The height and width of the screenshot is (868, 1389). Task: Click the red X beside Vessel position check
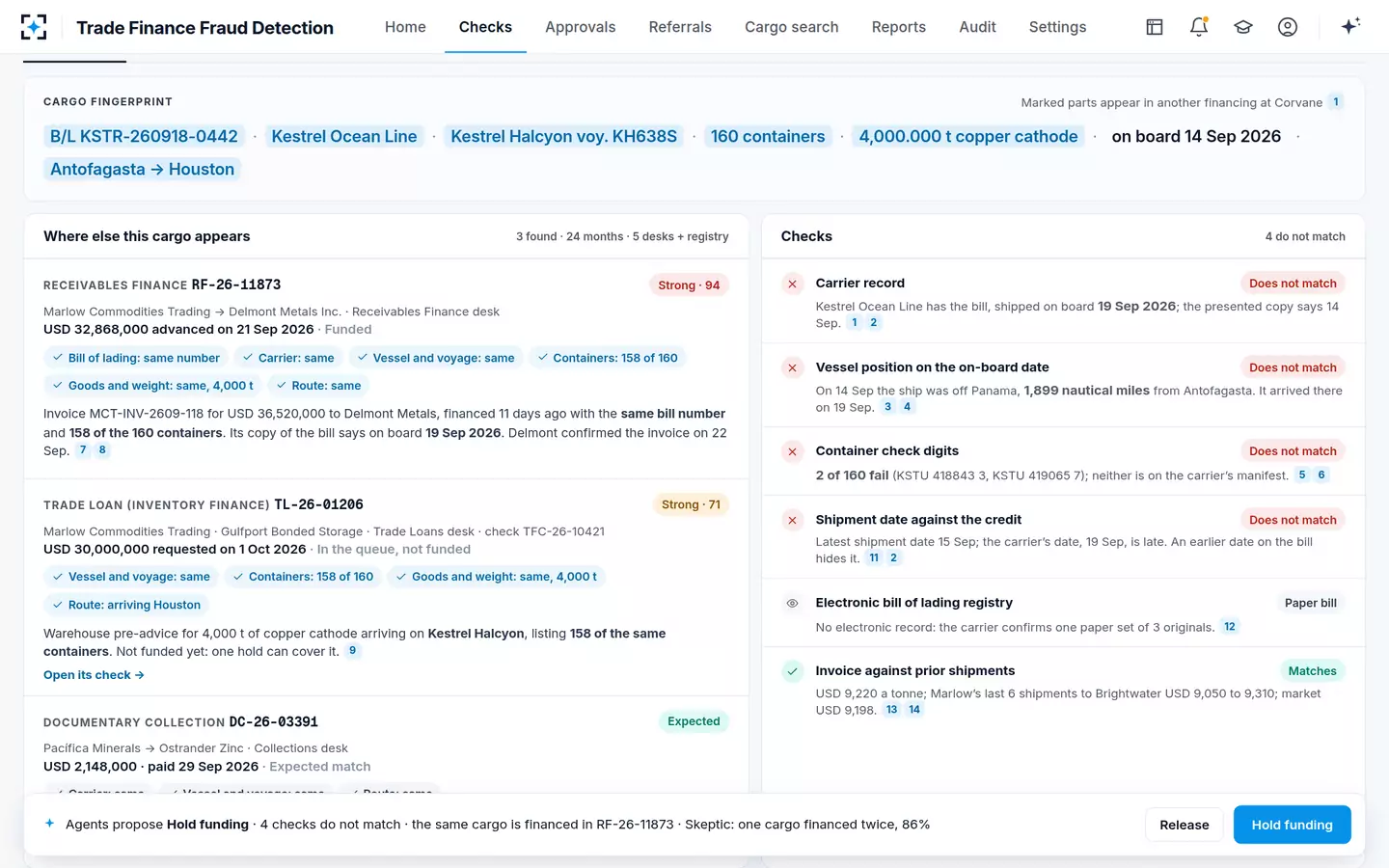click(x=792, y=367)
